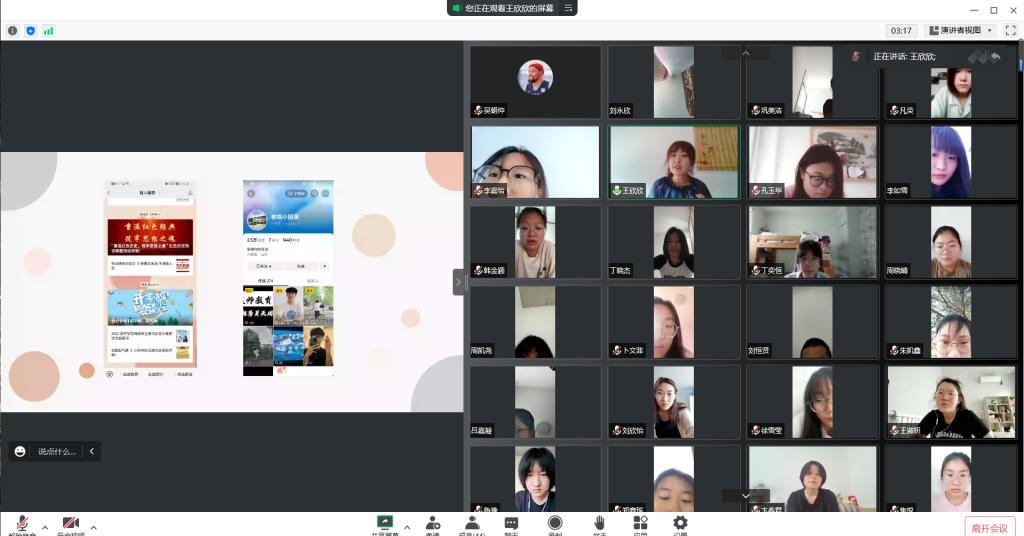
Task: Click the 离开会议 leave meeting button
Action: pyautogui.click(x=990, y=527)
